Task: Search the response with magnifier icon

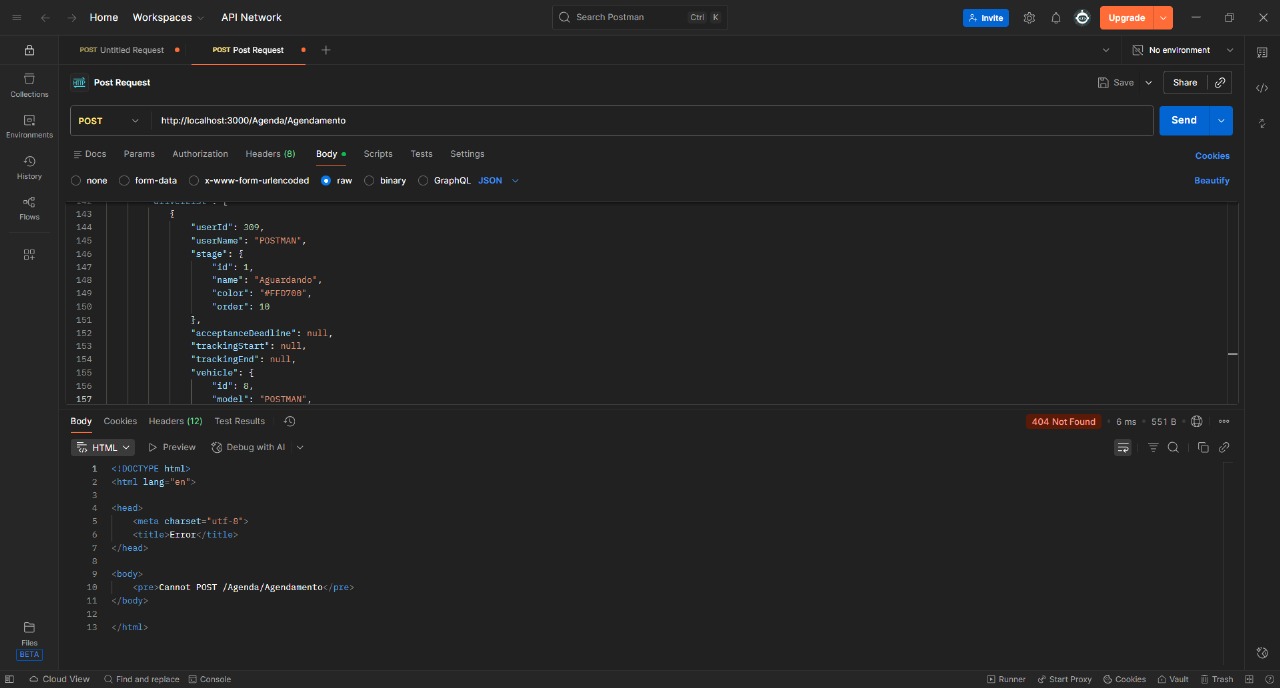Action: [1173, 447]
